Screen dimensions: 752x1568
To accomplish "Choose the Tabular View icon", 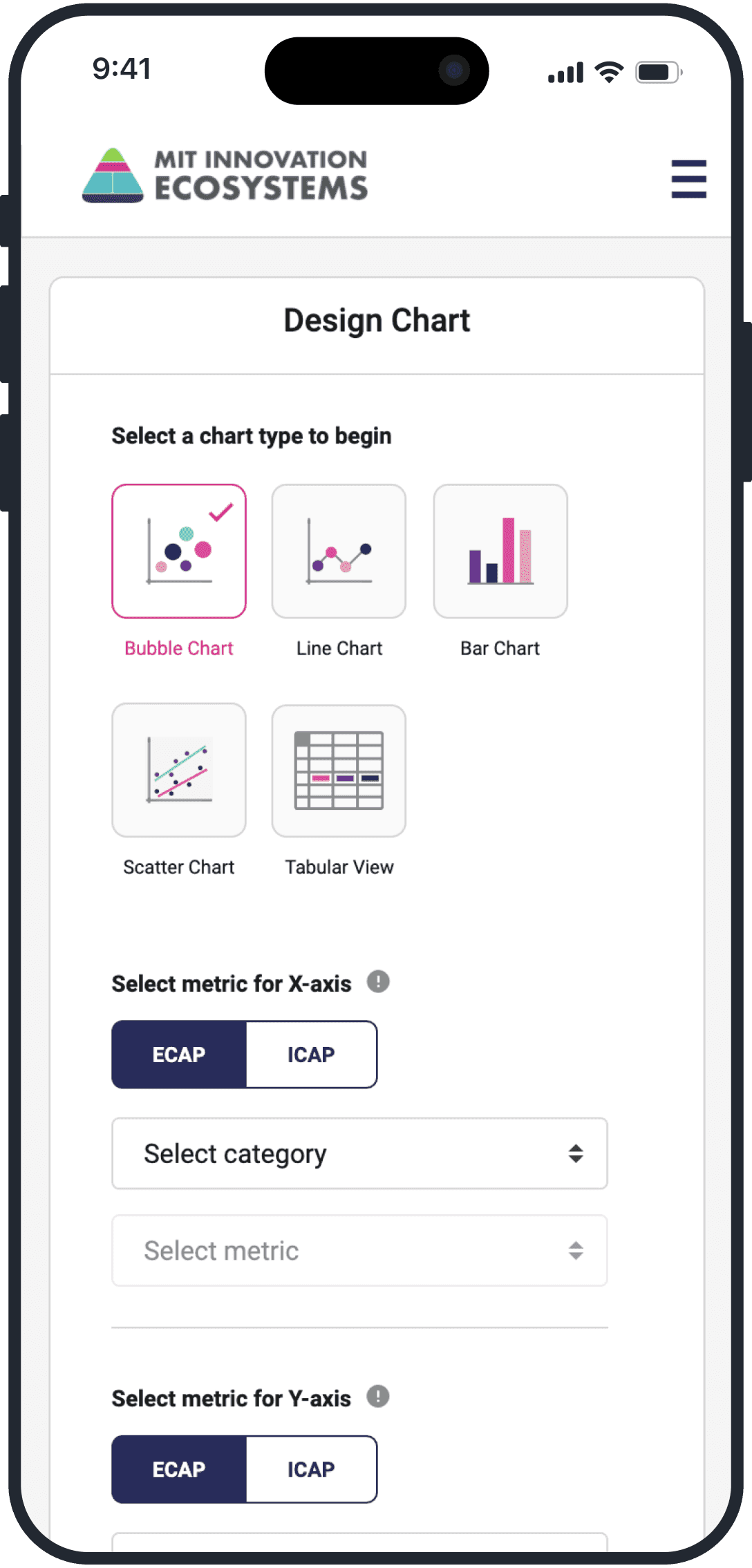I will click(x=339, y=770).
